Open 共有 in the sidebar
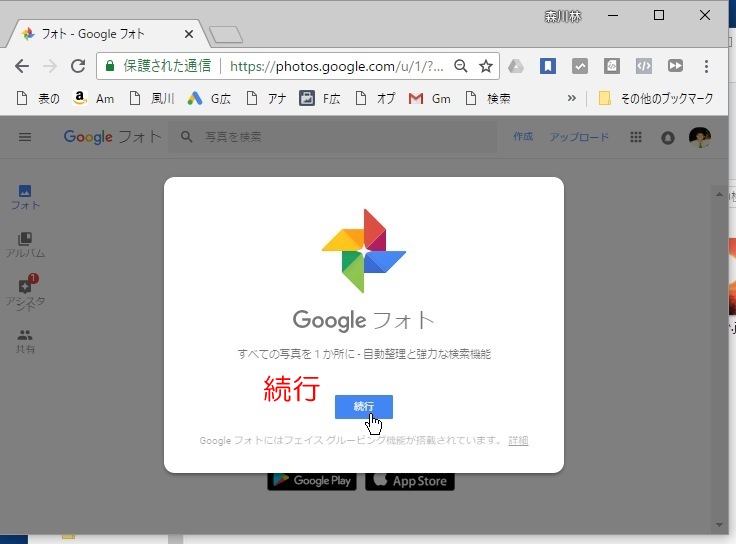The width and height of the screenshot is (736, 544). 25,341
